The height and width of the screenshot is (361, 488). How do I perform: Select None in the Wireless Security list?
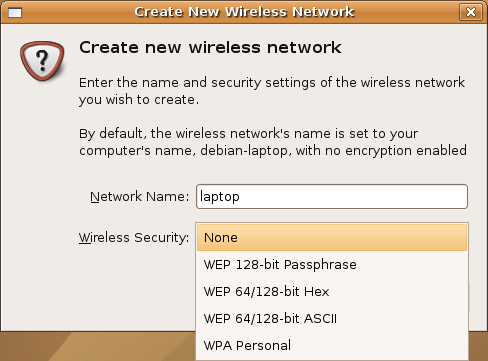click(332, 237)
